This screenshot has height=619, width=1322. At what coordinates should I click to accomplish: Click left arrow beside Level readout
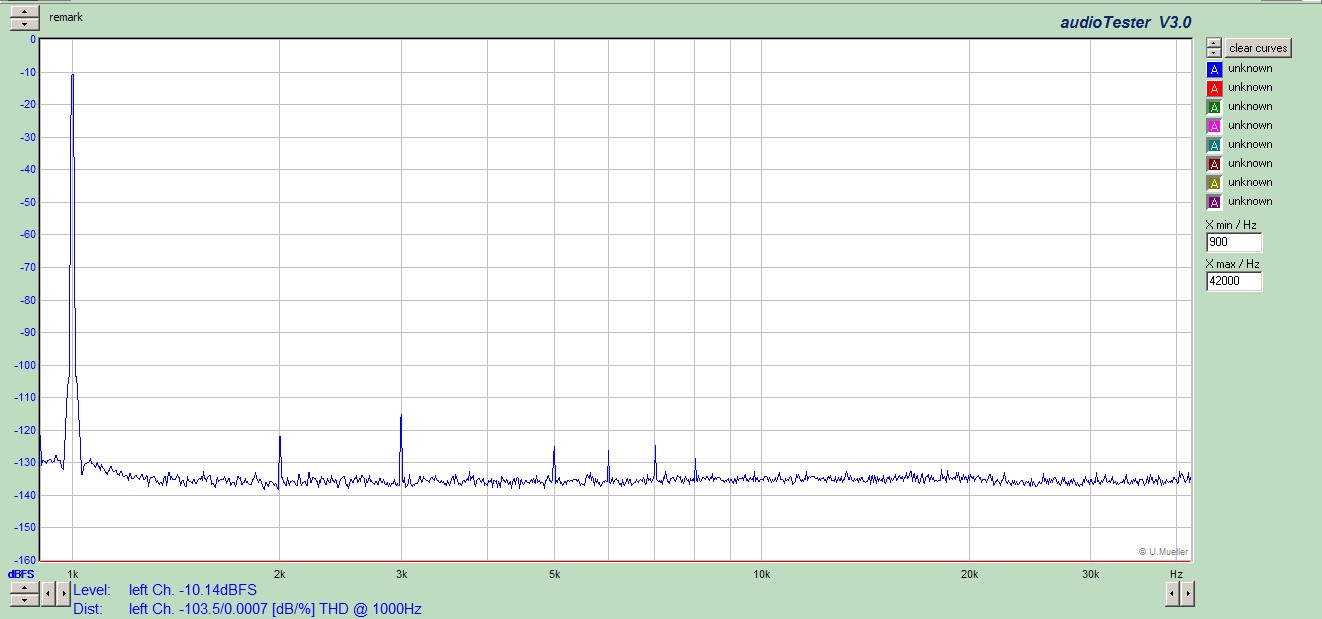(50, 594)
